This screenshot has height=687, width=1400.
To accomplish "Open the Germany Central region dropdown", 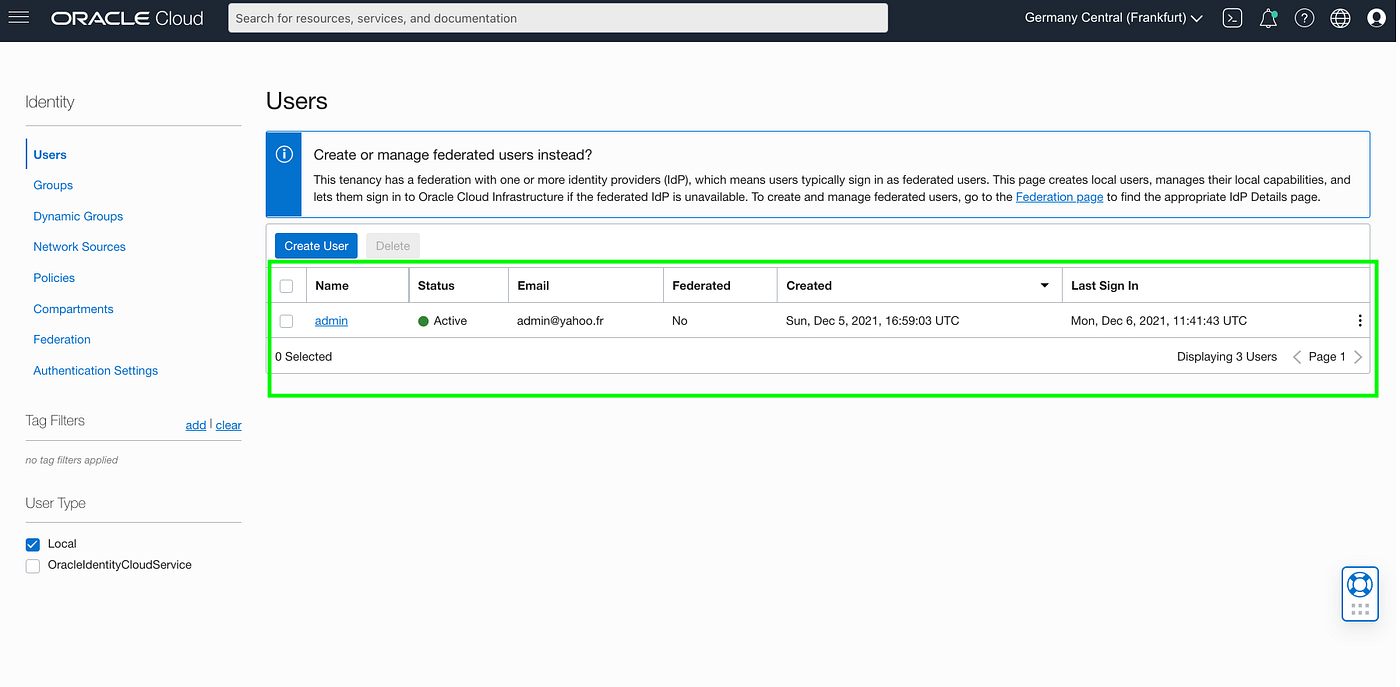I will 1112,17.
